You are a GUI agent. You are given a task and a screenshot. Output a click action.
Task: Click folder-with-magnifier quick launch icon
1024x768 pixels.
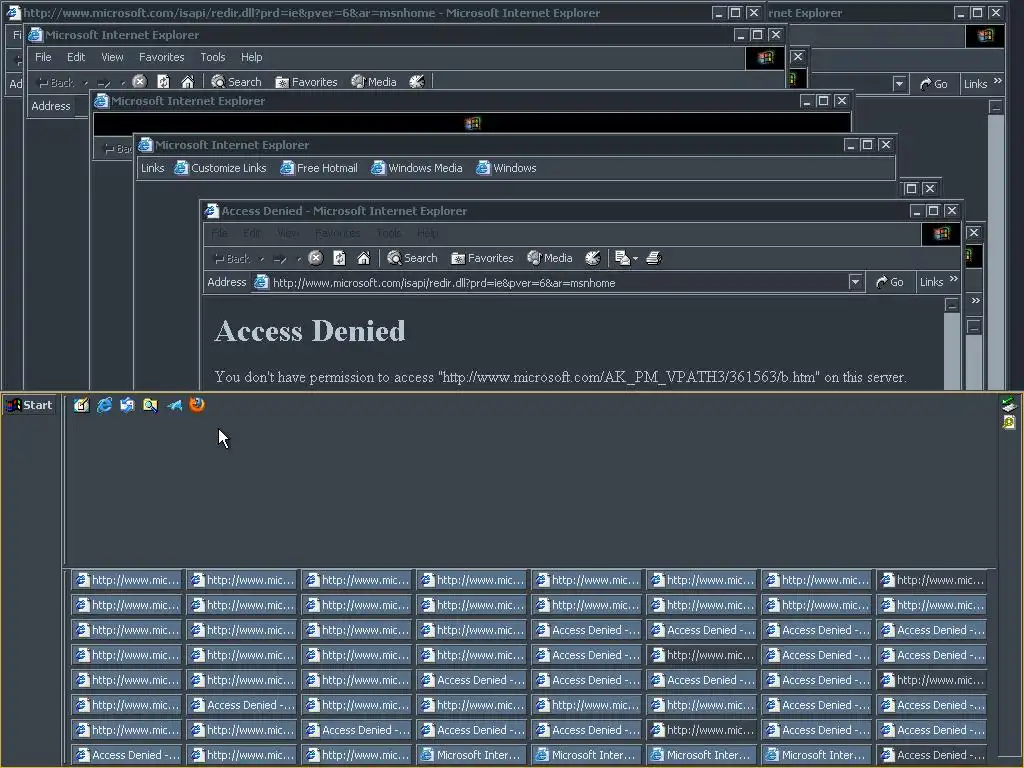[x=150, y=405]
